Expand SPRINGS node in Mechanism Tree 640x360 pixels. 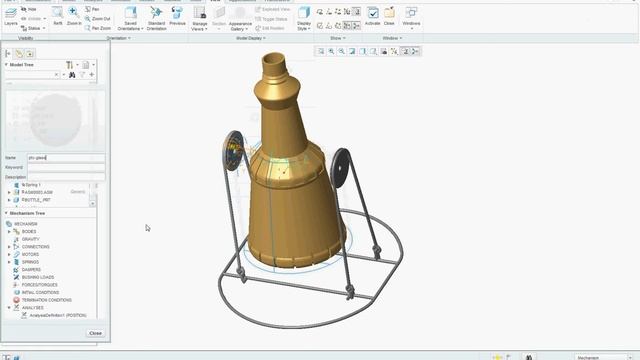point(9,262)
